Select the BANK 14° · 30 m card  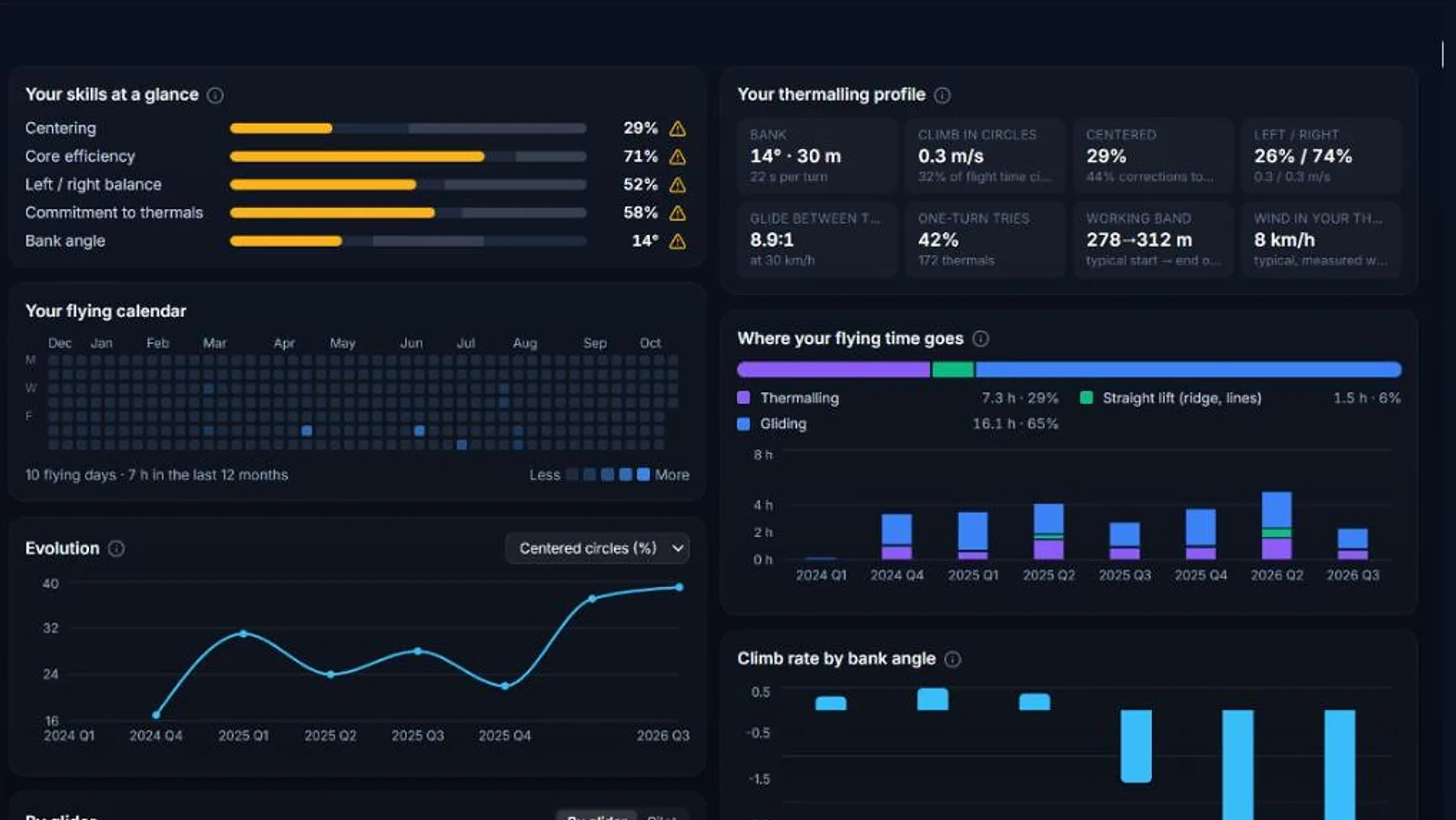(816, 156)
